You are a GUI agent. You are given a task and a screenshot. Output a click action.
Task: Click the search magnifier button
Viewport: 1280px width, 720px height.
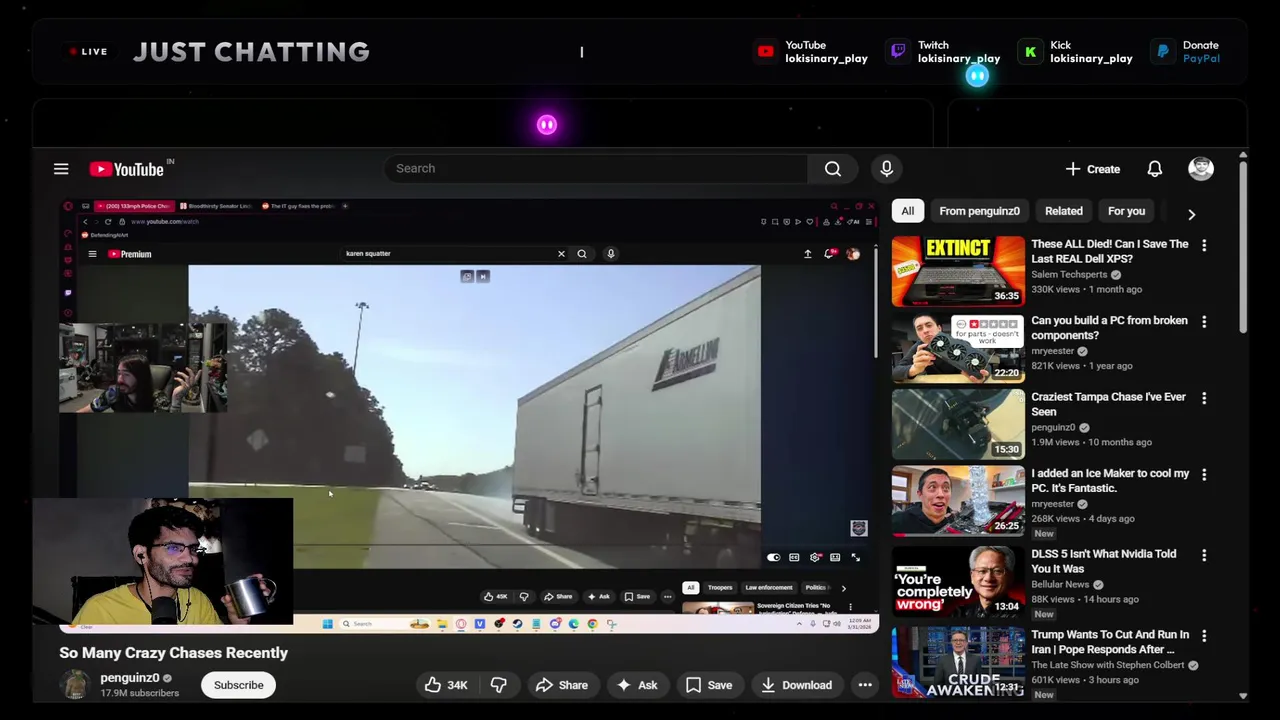[x=833, y=169]
